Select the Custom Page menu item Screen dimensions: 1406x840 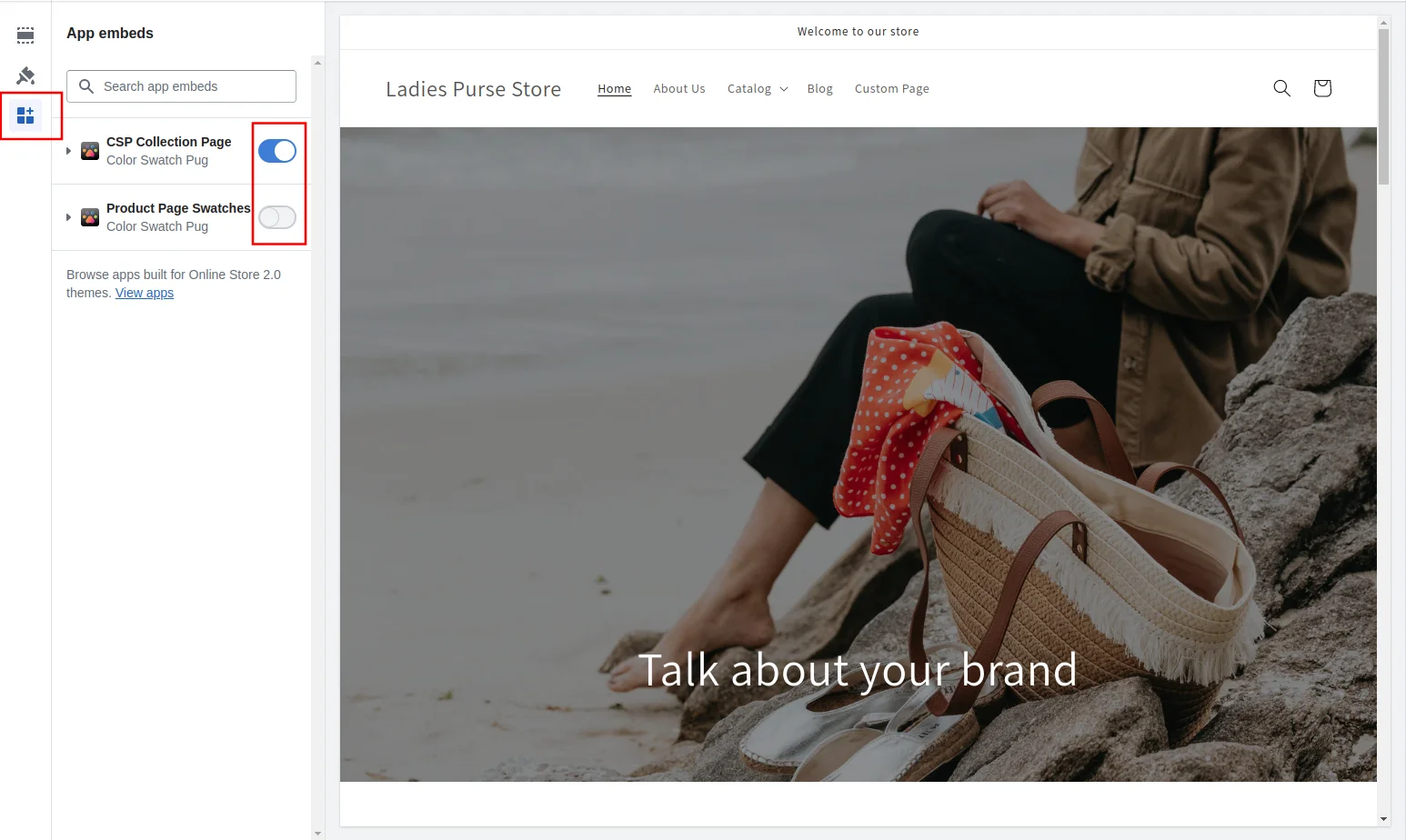[891, 89]
